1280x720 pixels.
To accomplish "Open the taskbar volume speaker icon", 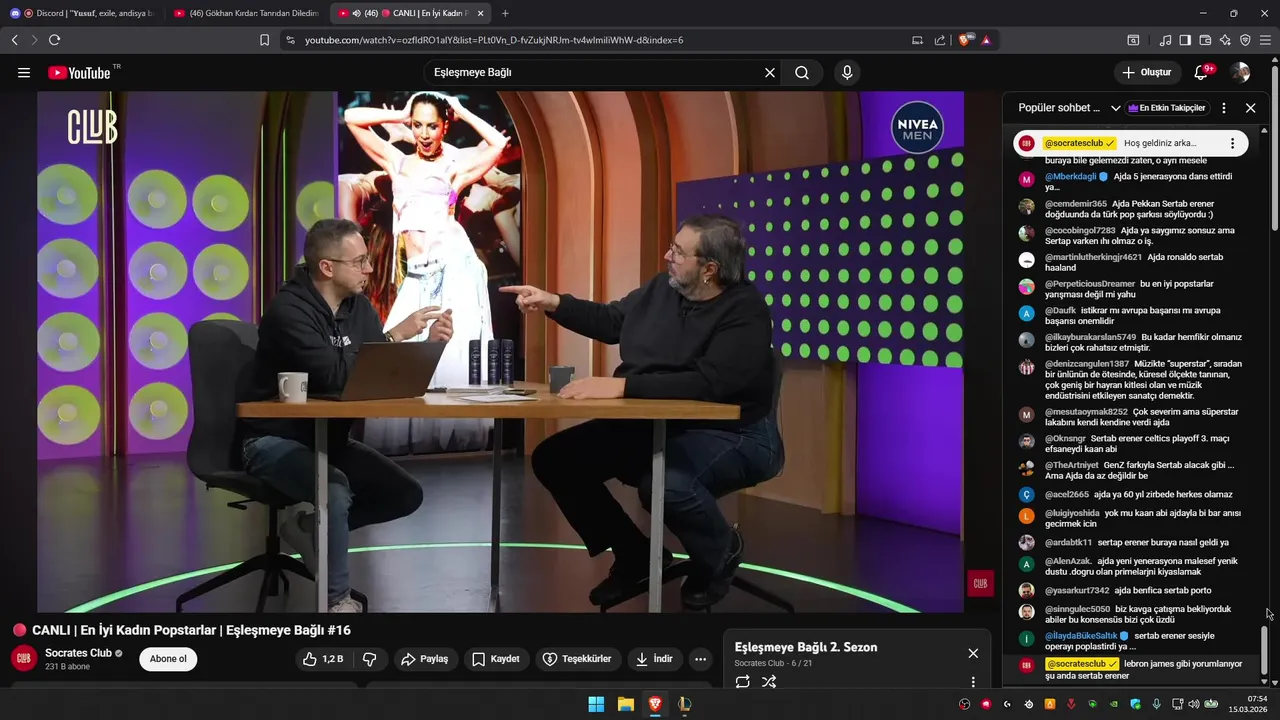I will [x=1193, y=704].
